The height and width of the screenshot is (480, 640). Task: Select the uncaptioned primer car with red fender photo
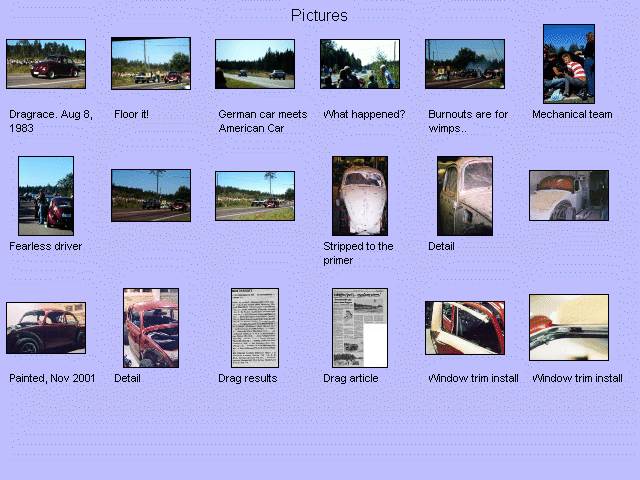568,195
